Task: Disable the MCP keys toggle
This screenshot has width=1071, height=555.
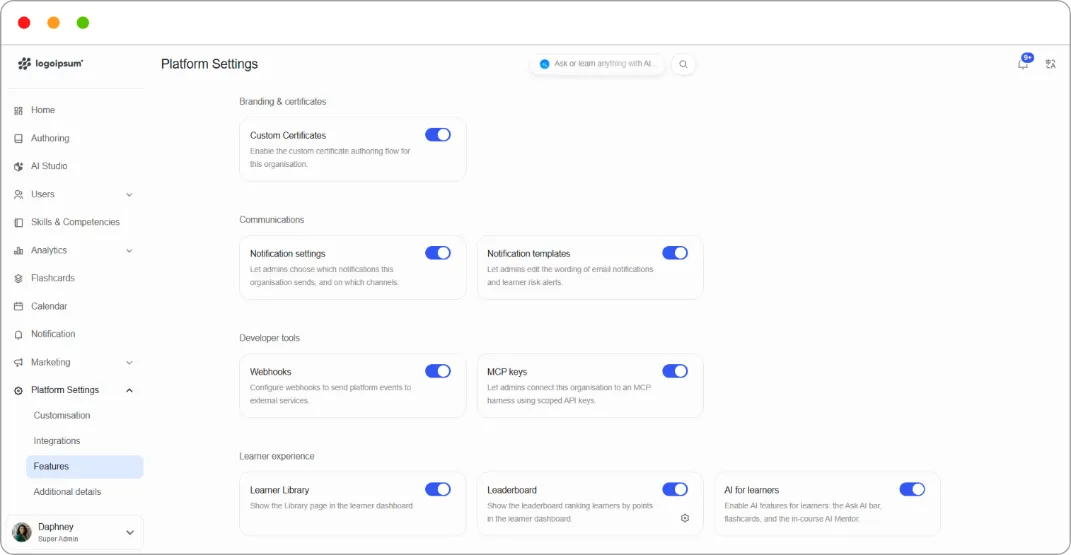Action: coord(675,371)
